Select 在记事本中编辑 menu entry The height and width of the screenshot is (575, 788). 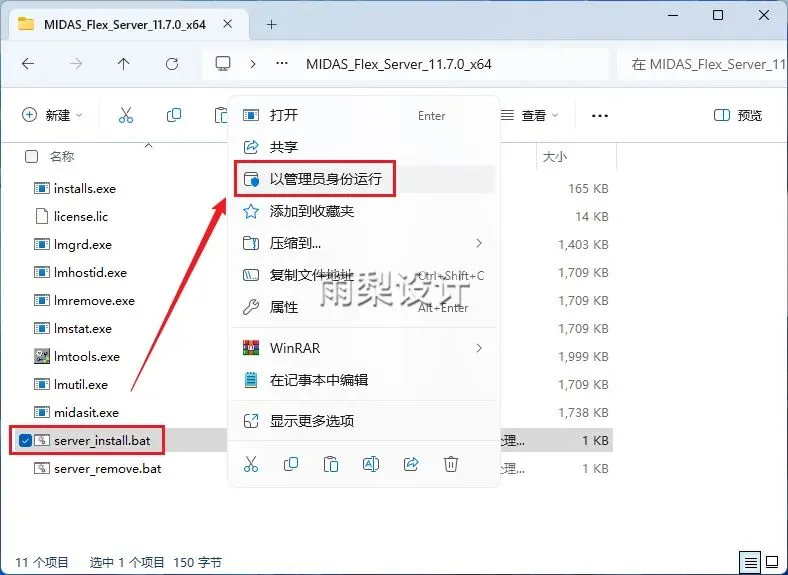pos(364,379)
